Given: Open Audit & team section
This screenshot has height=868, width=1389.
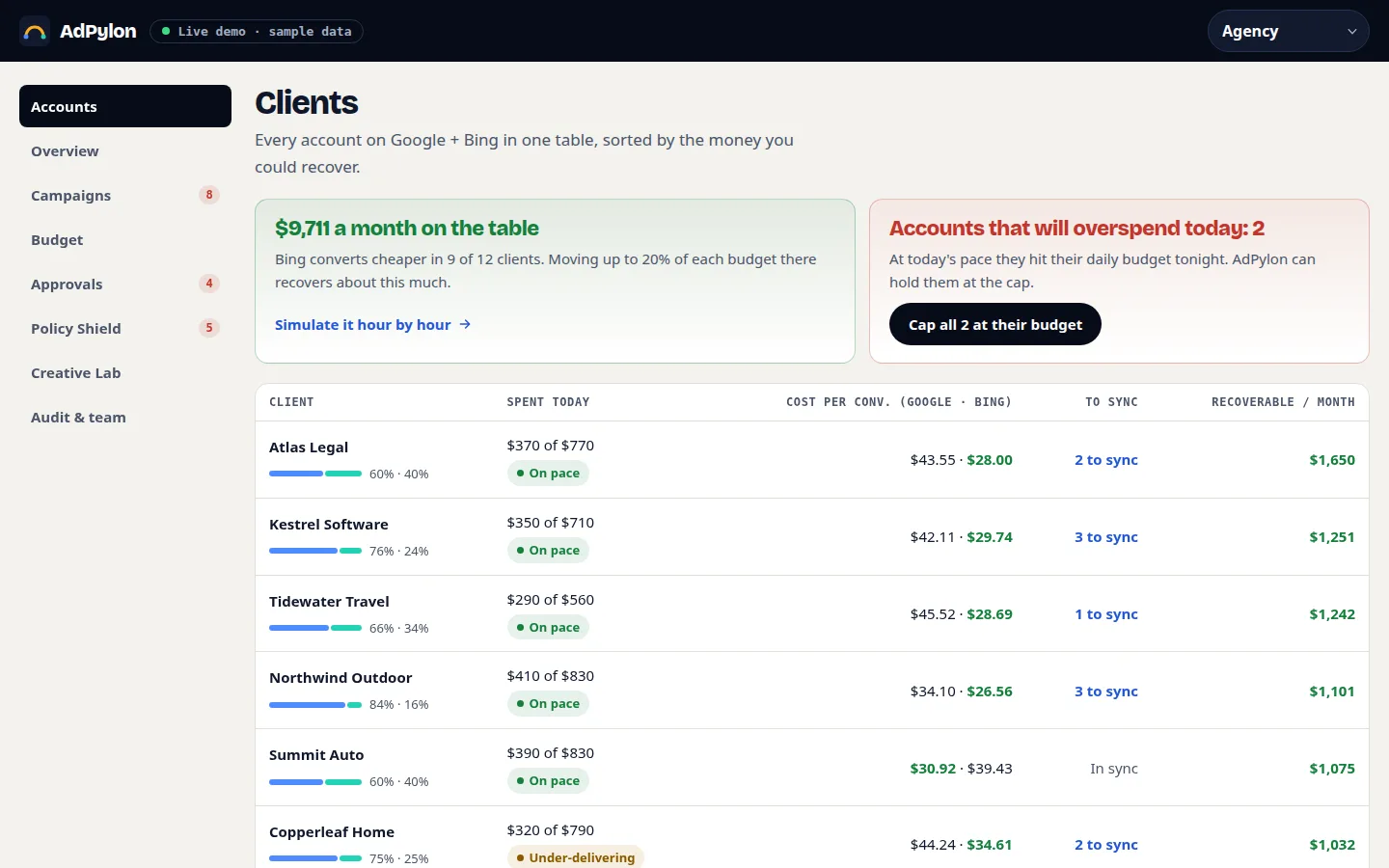Looking at the screenshot, I should tap(125, 417).
